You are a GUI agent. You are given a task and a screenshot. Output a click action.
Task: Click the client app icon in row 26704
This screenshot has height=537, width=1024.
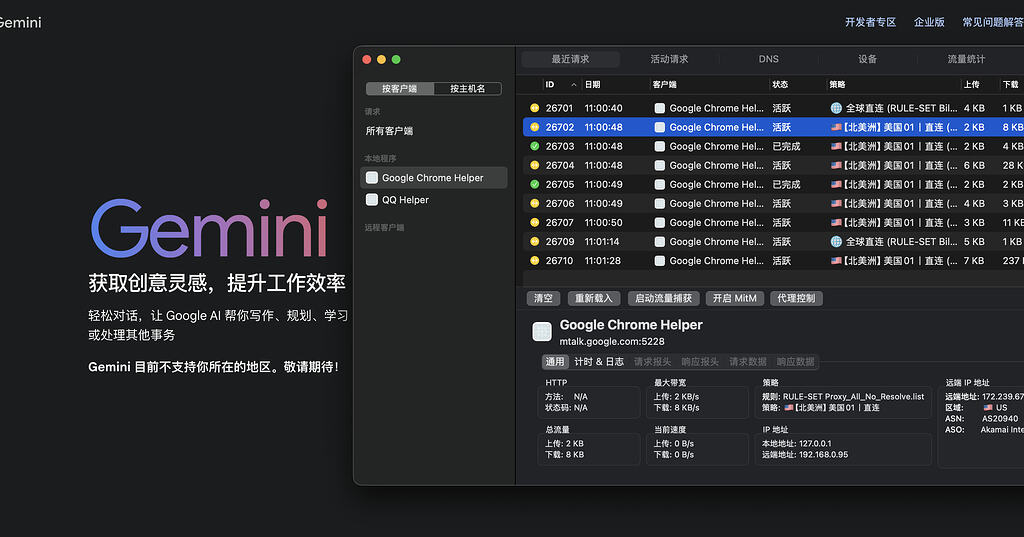point(660,165)
